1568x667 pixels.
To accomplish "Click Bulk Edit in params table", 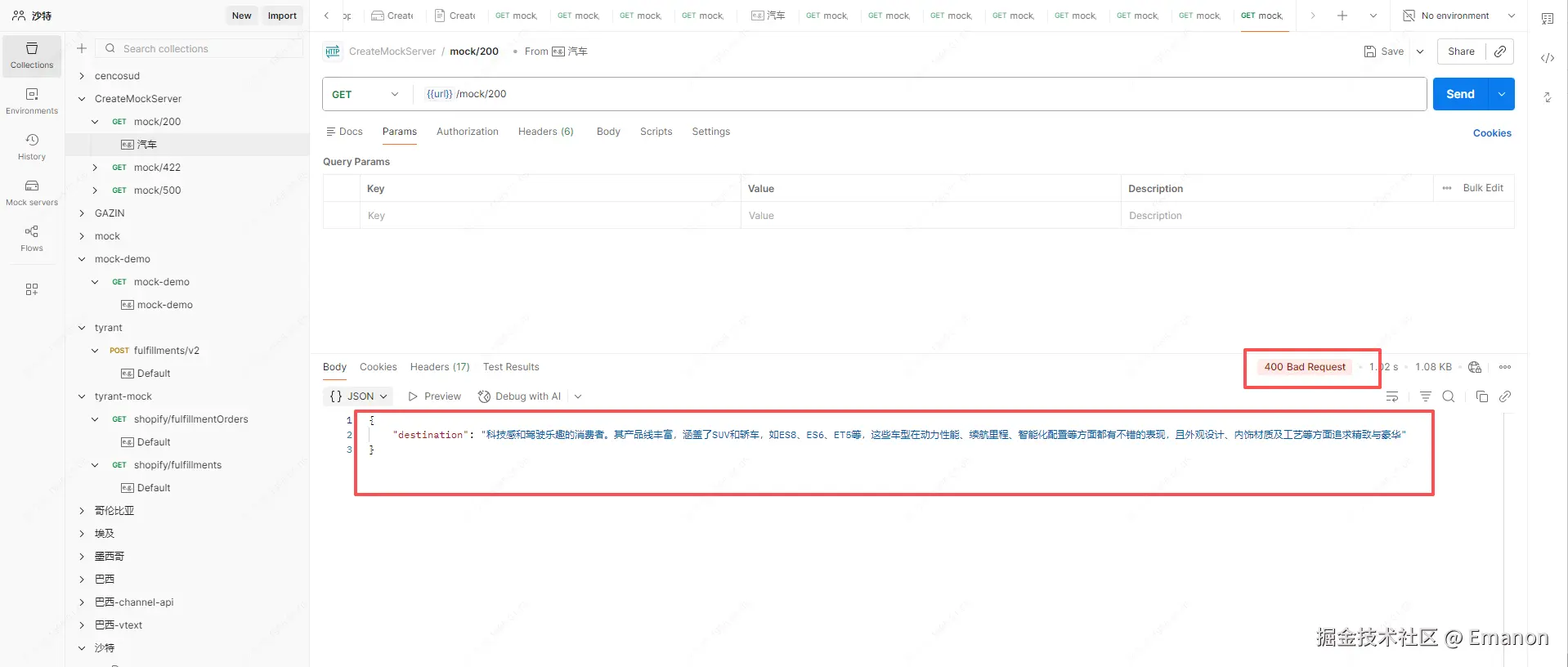I will coord(1483,188).
